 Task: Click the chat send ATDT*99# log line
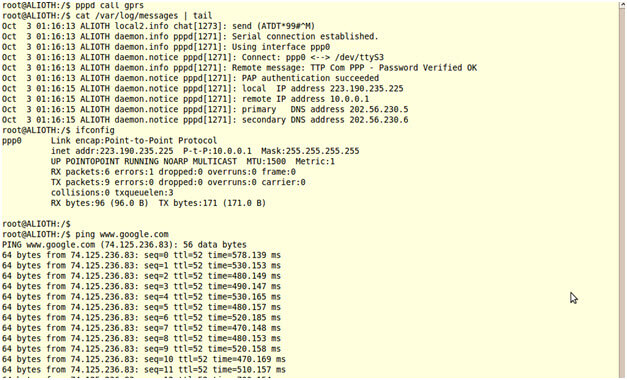pyautogui.click(x=158, y=26)
